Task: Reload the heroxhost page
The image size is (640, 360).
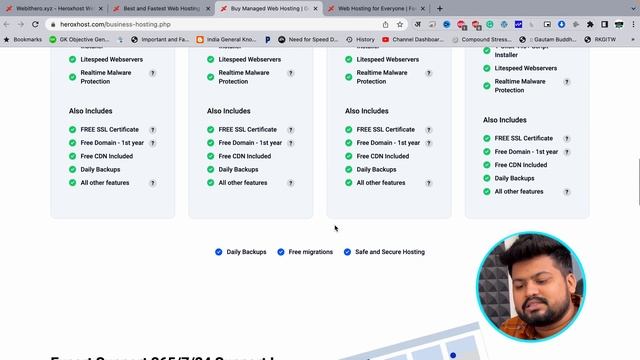Action: pyautogui.click(x=36, y=24)
